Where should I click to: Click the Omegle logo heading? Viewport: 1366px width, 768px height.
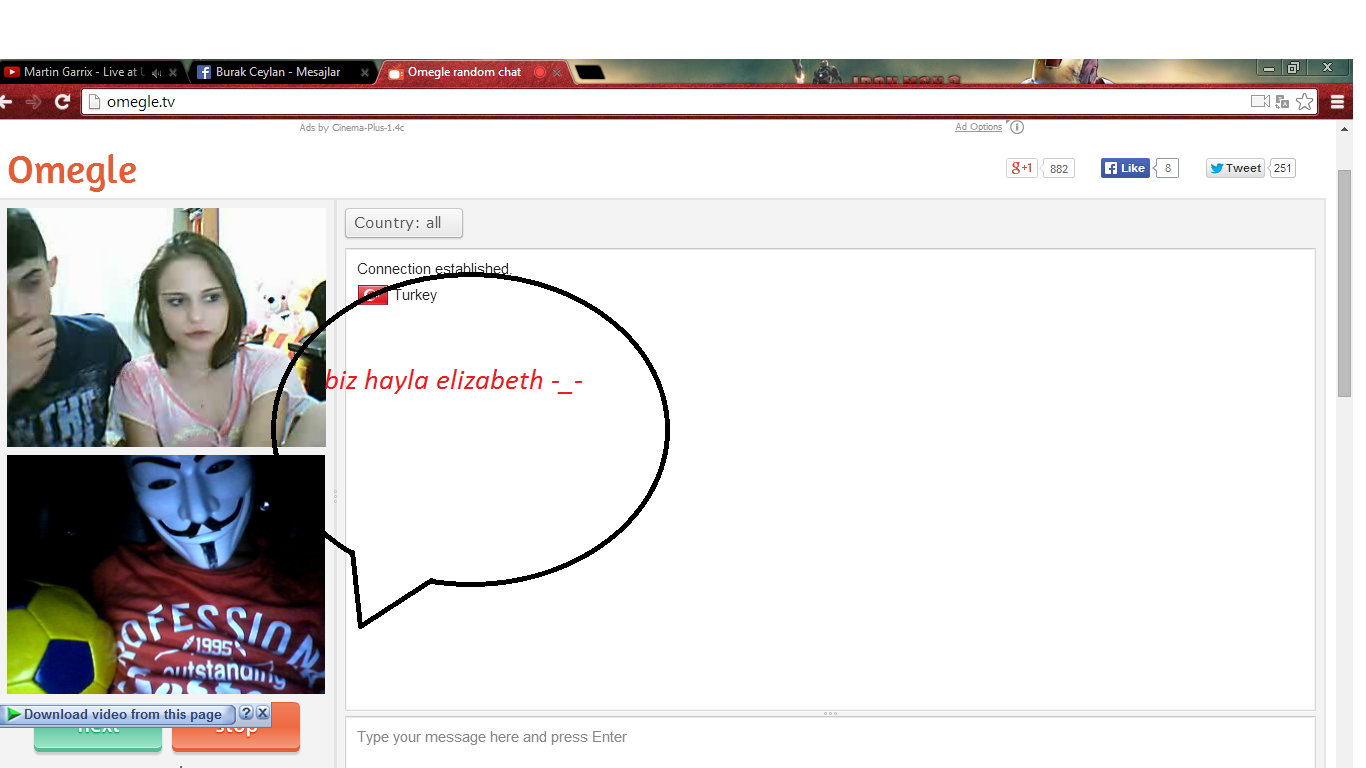pos(72,170)
